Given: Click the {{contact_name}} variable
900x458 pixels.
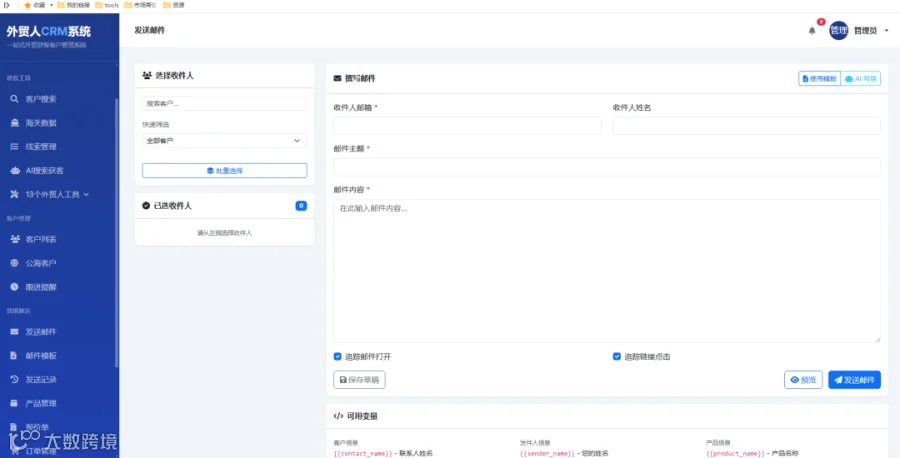Looking at the screenshot, I should 363,453.
